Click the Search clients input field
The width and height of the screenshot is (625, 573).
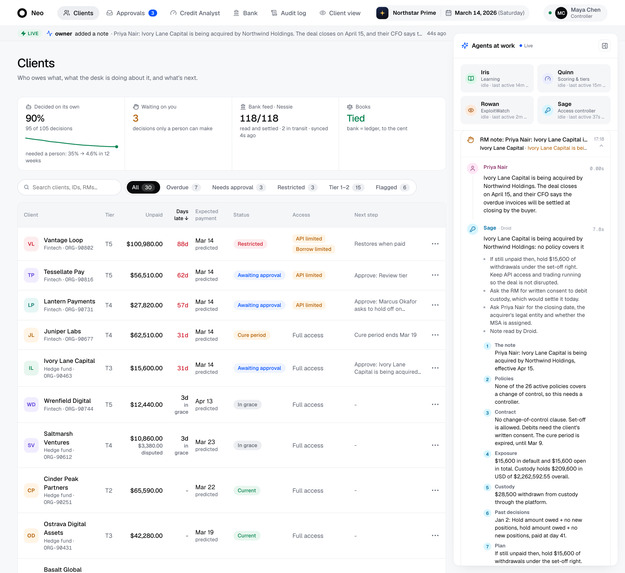(69, 187)
